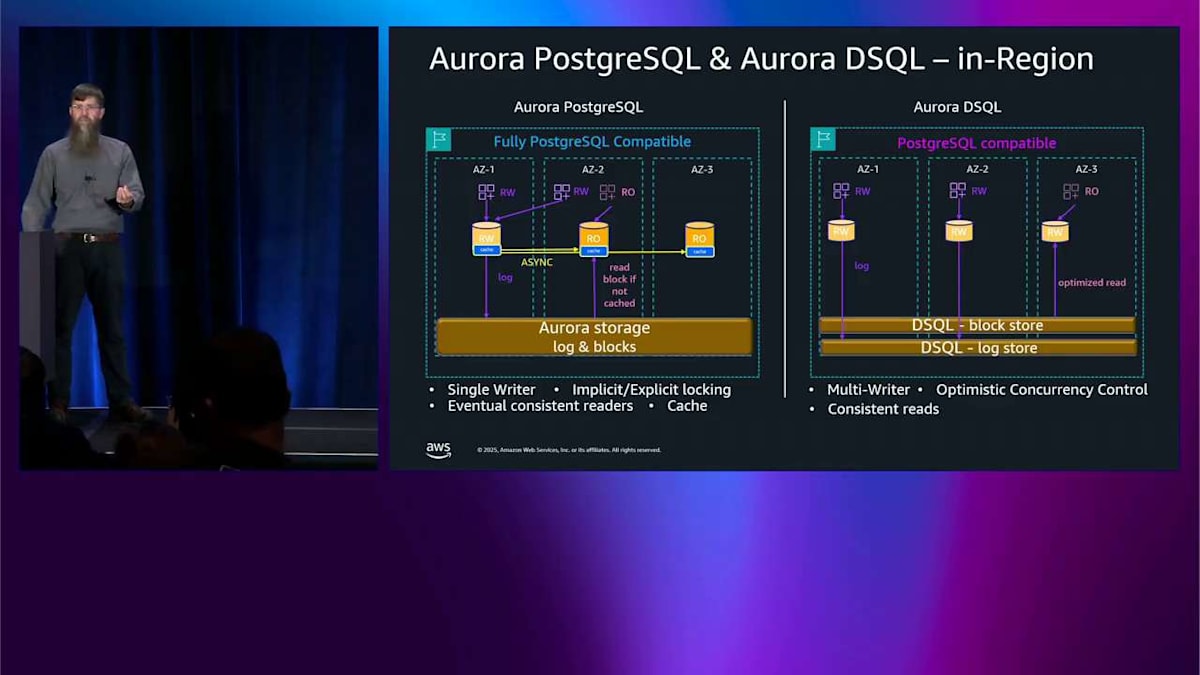Click the 'ASYNC' replication label
1200x675 pixels.
tap(537, 262)
